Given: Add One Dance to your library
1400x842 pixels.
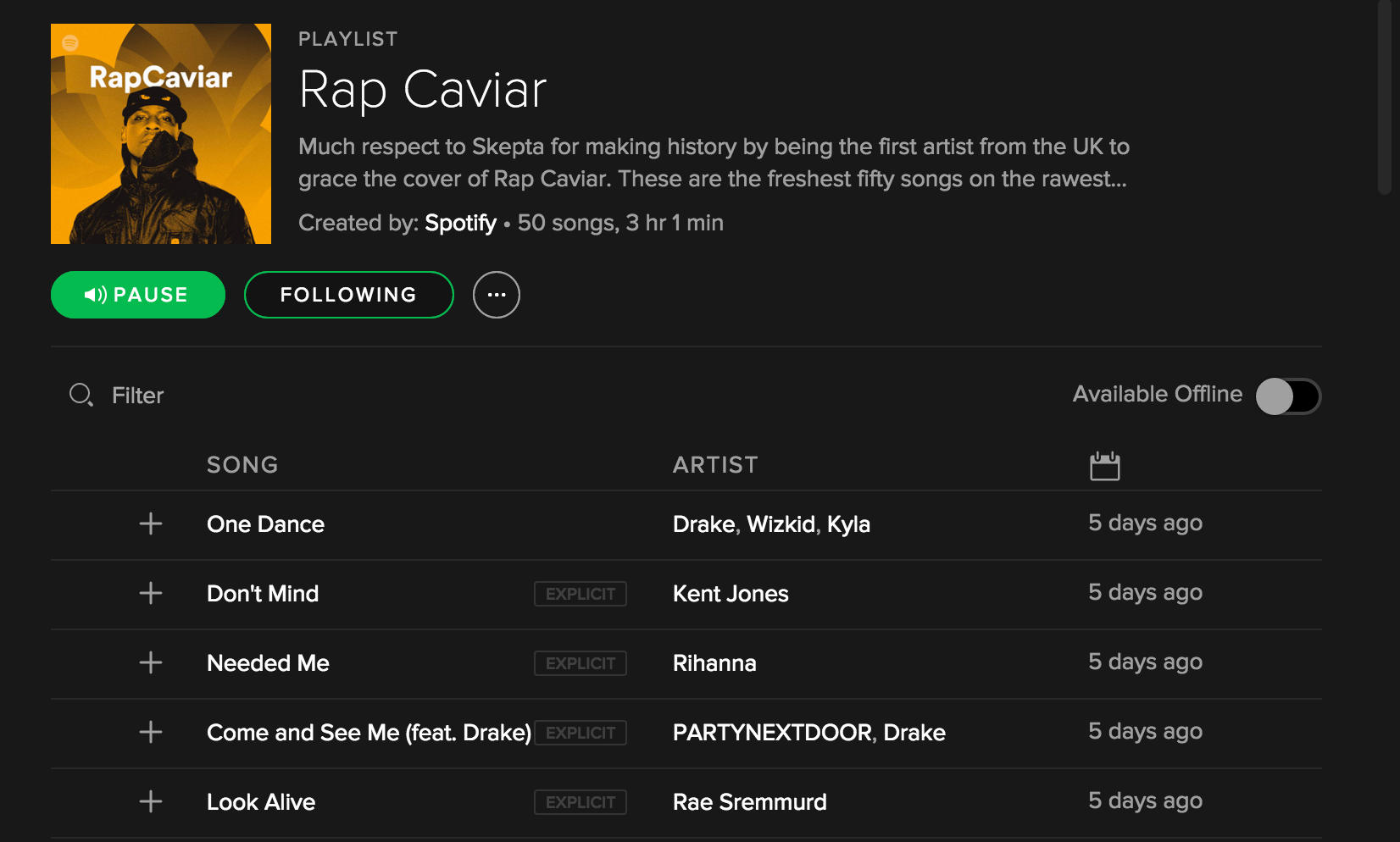Looking at the screenshot, I should coord(151,523).
